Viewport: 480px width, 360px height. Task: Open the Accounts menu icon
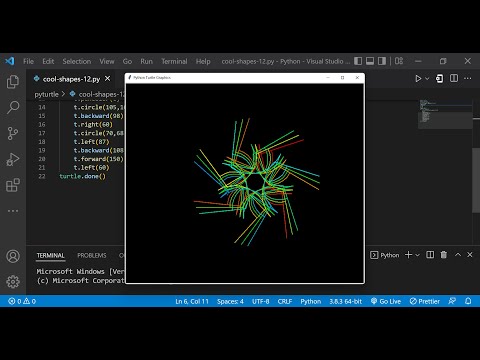pyautogui.click(x=13, y=256)
